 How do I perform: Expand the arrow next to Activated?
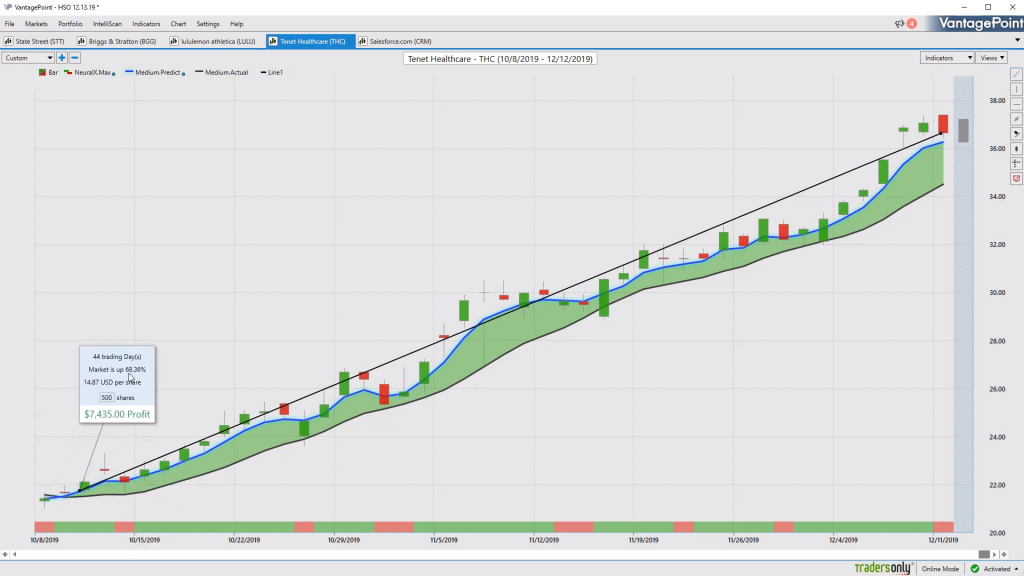[x=1016, y=569]
